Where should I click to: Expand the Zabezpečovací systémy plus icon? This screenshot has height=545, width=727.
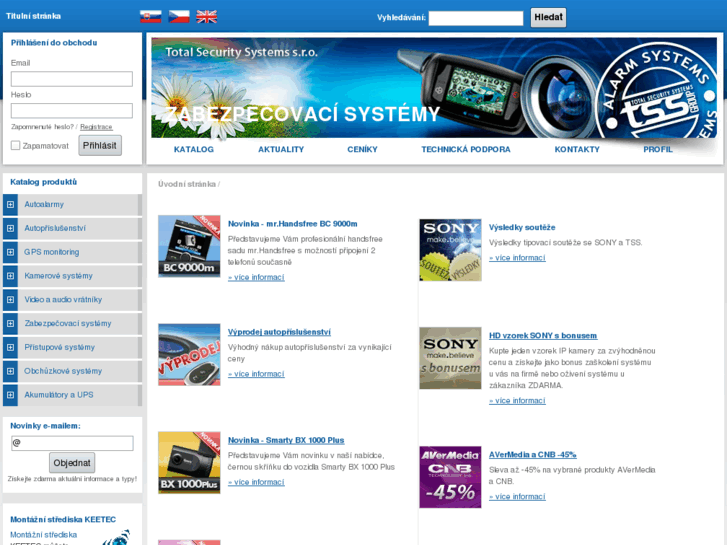tap(10, 324)
